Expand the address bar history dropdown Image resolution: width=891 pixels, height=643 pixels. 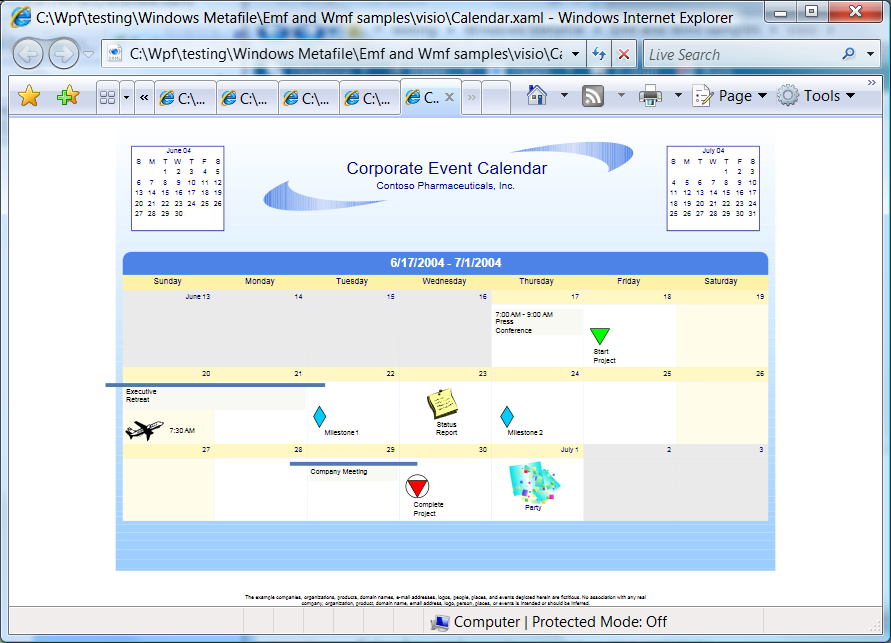(575, 54)
